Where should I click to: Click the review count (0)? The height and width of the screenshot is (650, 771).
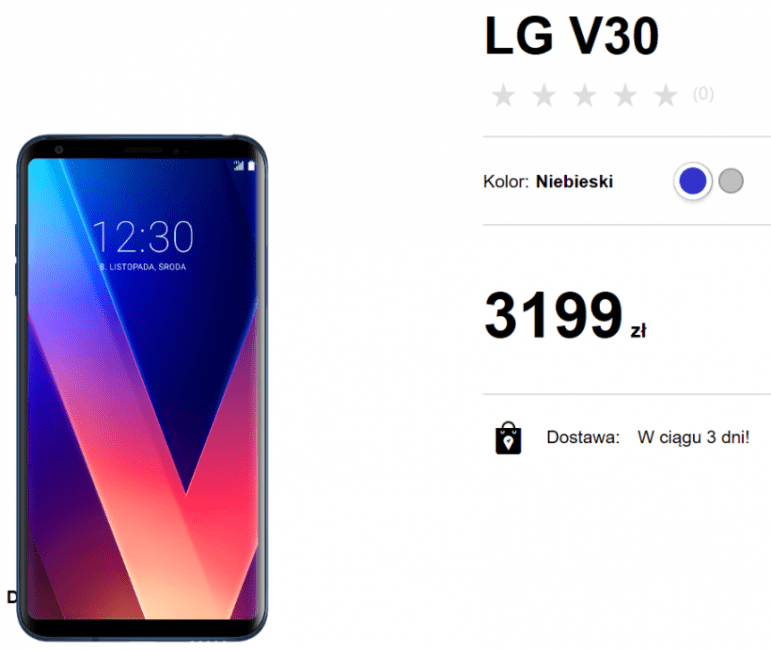[x=703, y=93]
